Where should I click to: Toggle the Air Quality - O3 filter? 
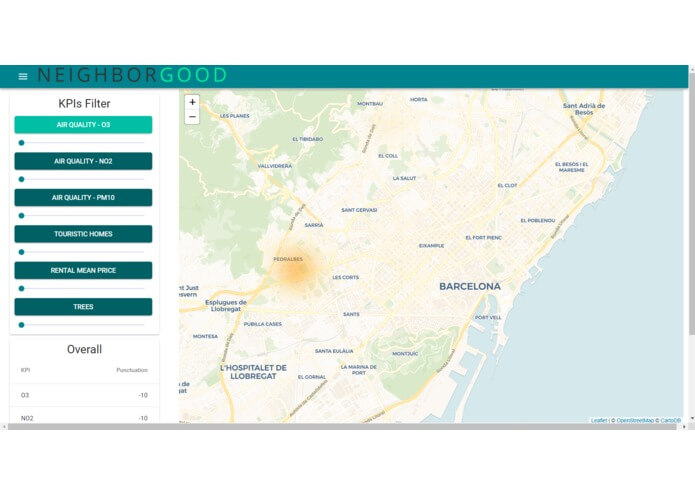point(83,125)
